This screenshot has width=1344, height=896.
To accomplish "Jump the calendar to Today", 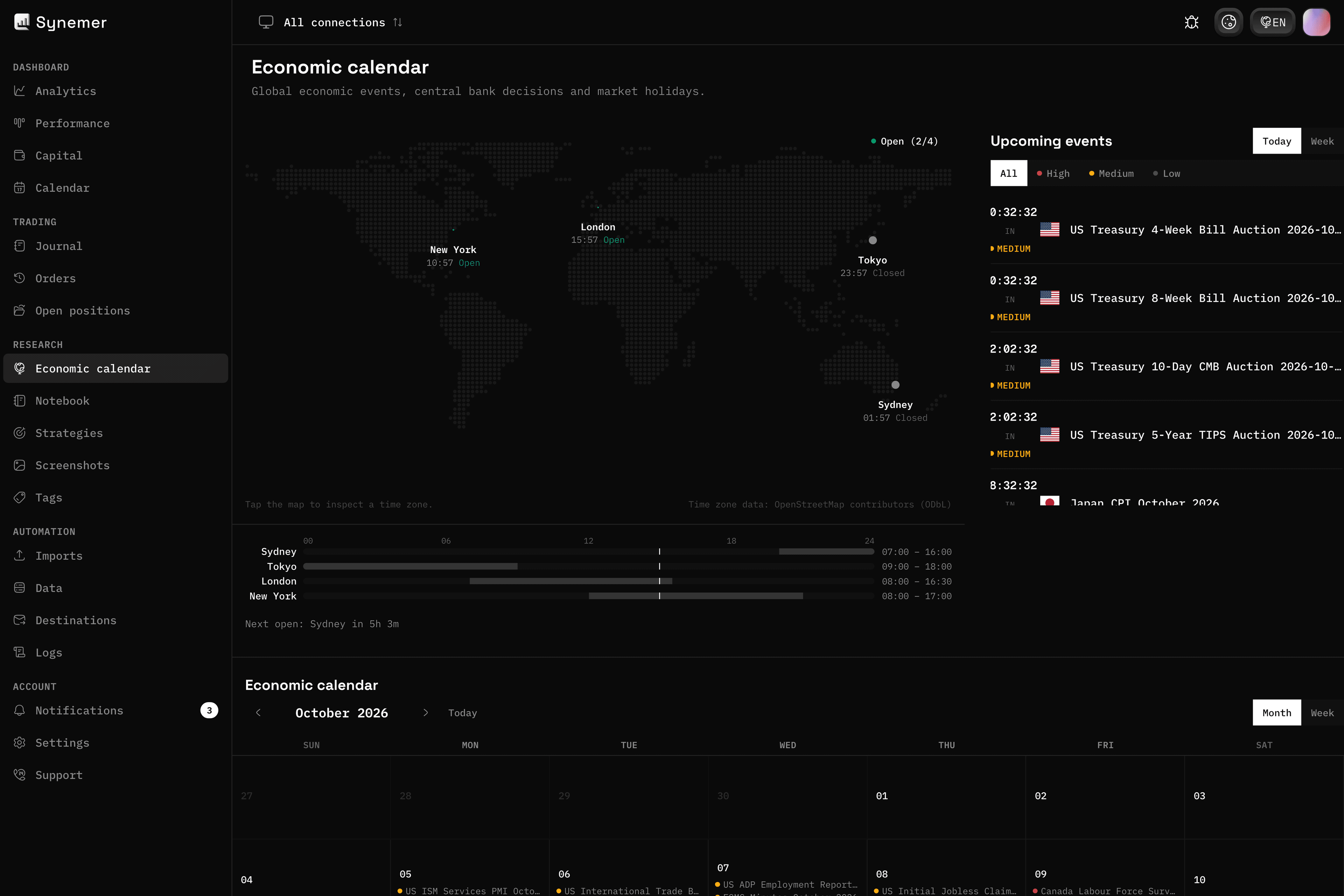I will click(x=462, y=713).
